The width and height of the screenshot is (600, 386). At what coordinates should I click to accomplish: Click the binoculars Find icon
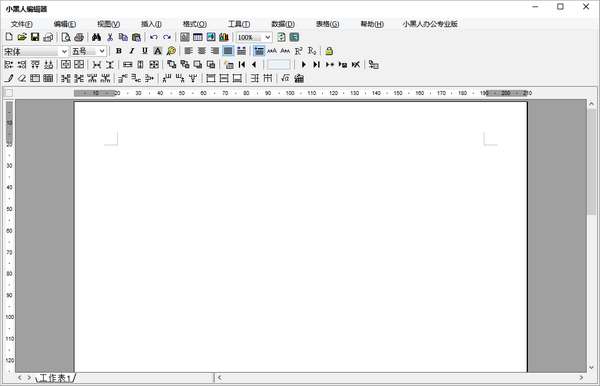tap(96, 37)
